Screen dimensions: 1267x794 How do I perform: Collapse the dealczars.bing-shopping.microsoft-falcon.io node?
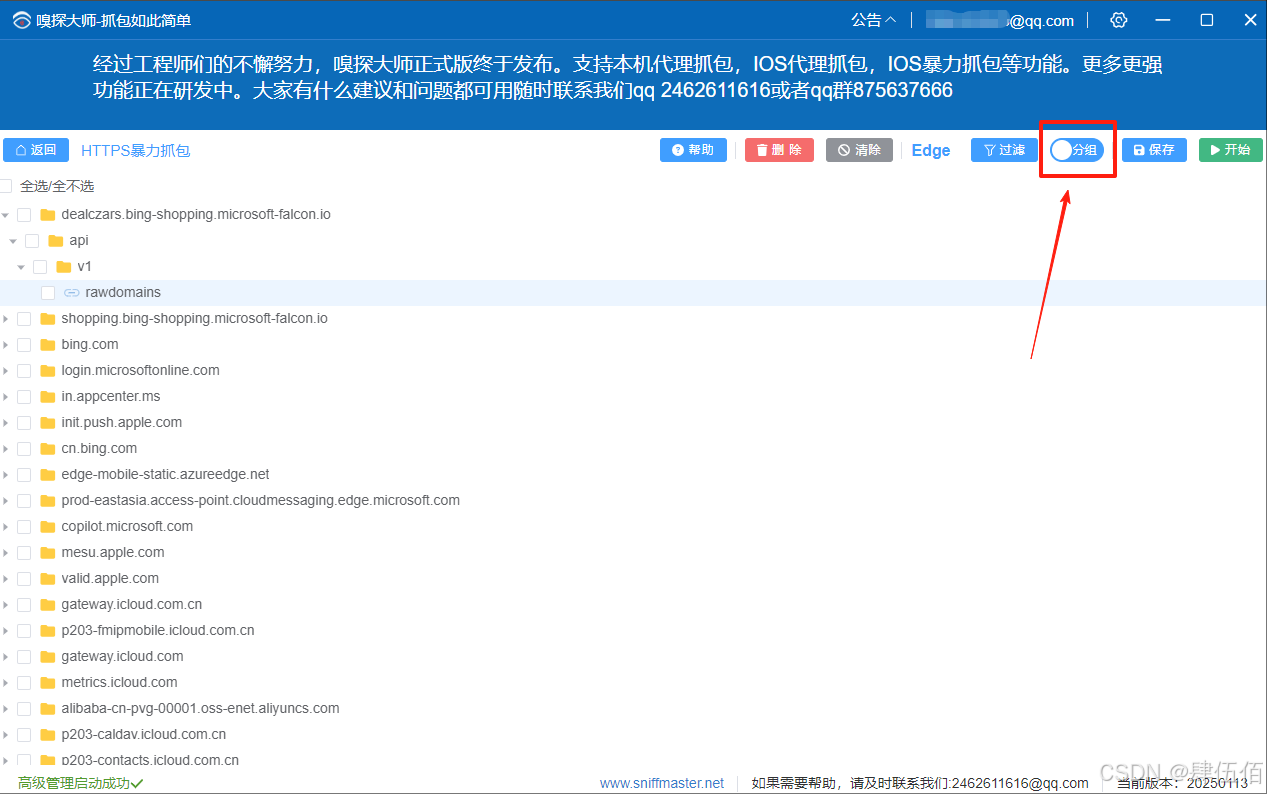click(6, 214)
